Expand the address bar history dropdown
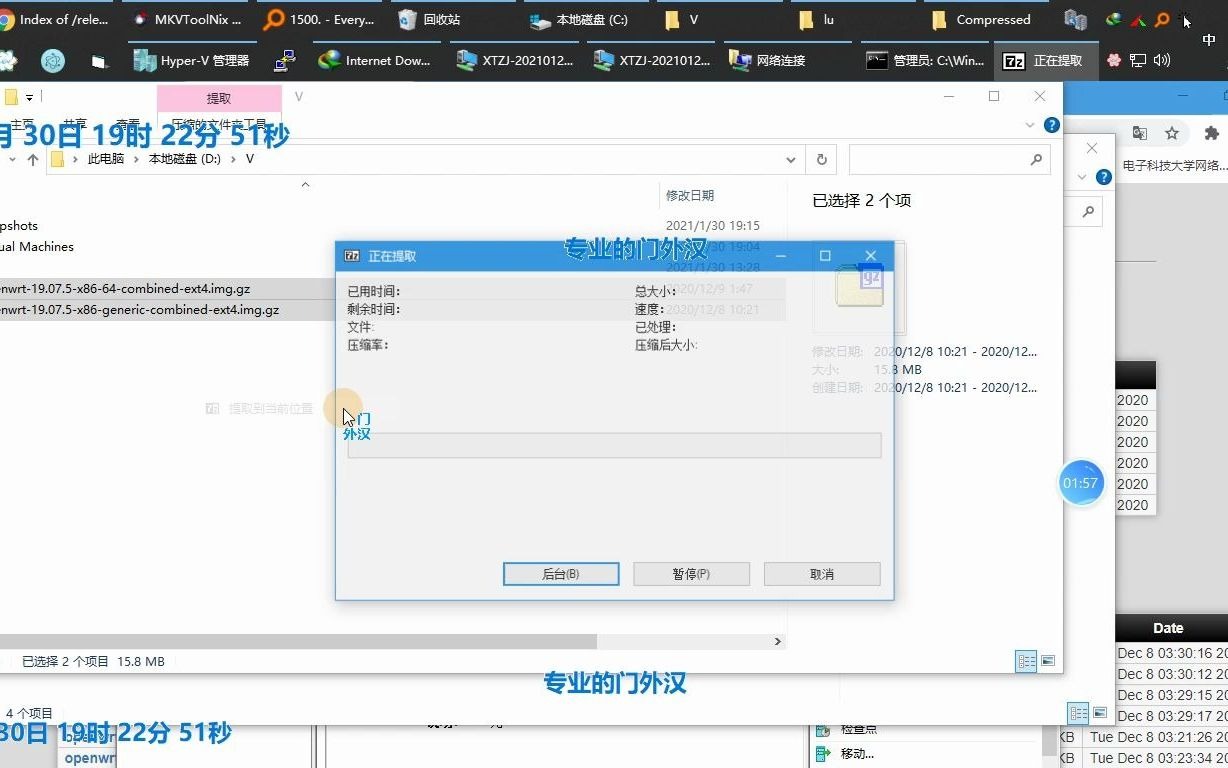The image size is (1228, 768). (791, 160)
